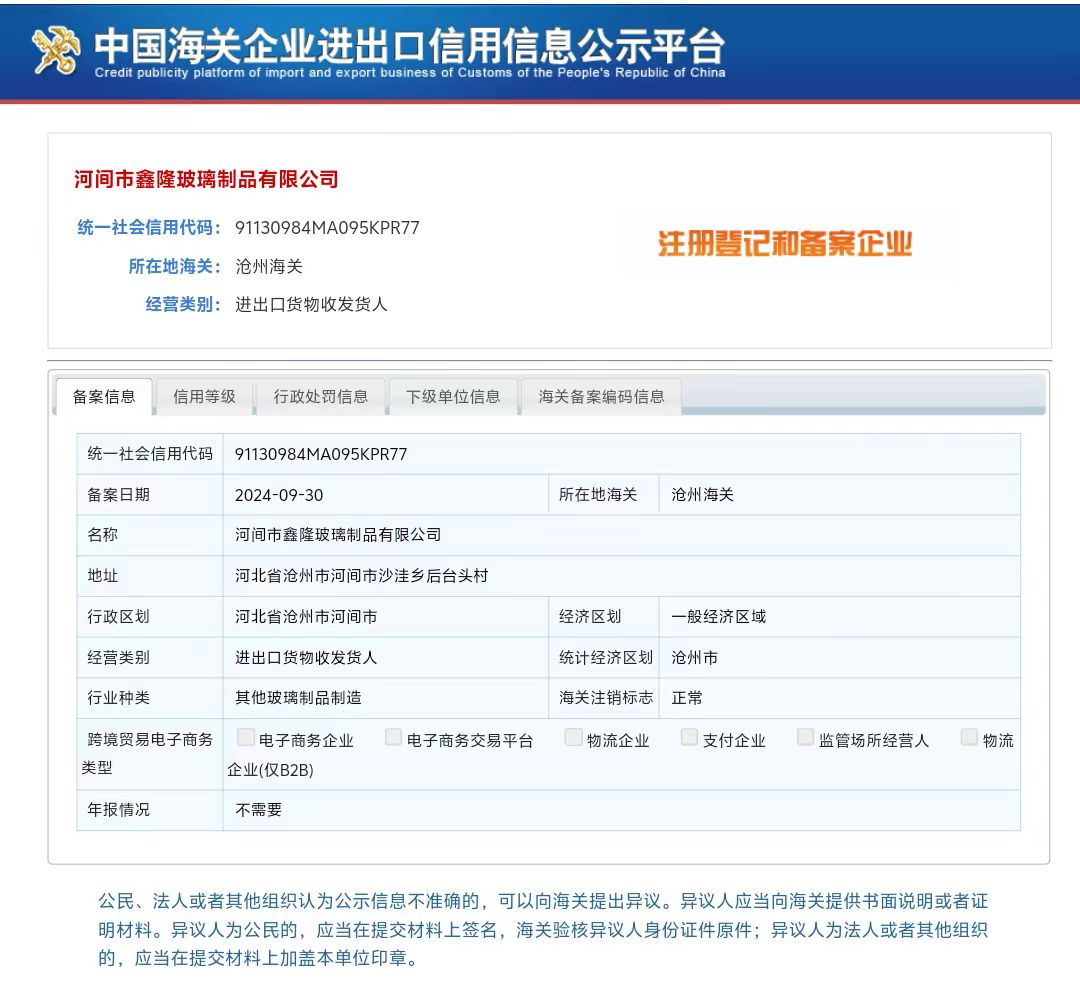Click the blue objection notice paragraph at bottom

point(543,930)
